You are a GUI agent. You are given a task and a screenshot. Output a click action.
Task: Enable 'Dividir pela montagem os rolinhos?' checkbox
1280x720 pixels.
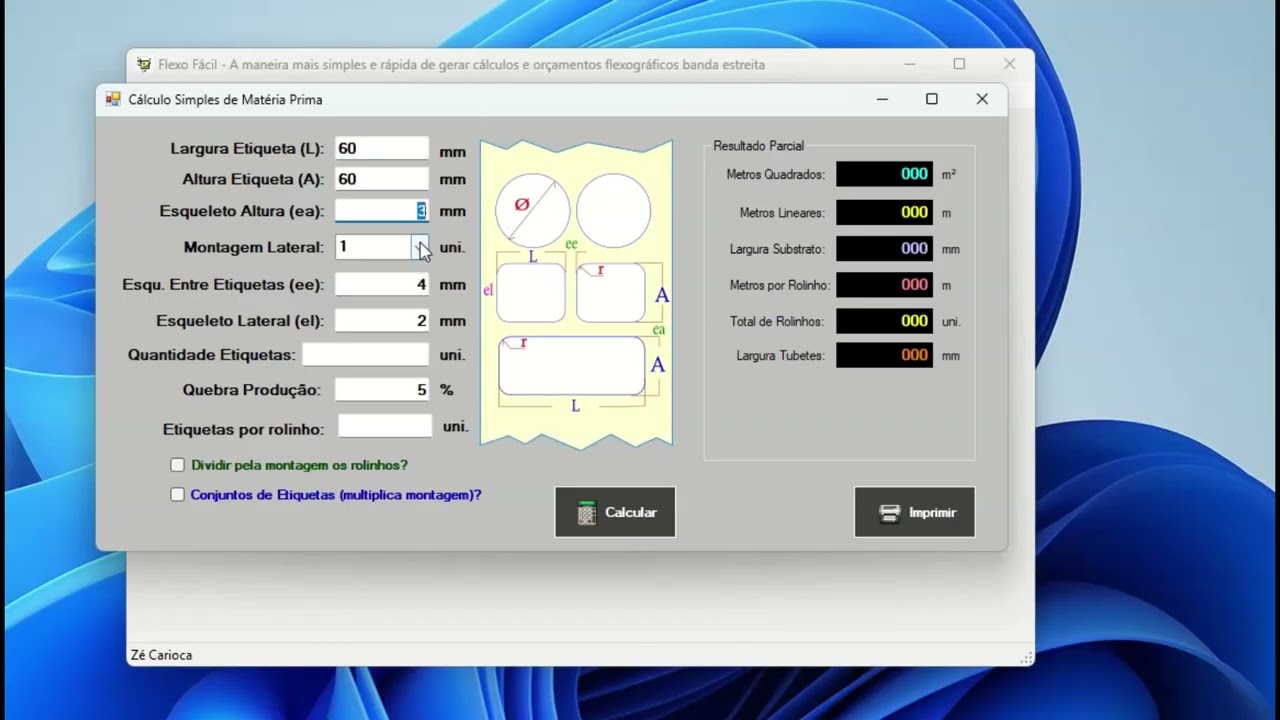[178, 465]
